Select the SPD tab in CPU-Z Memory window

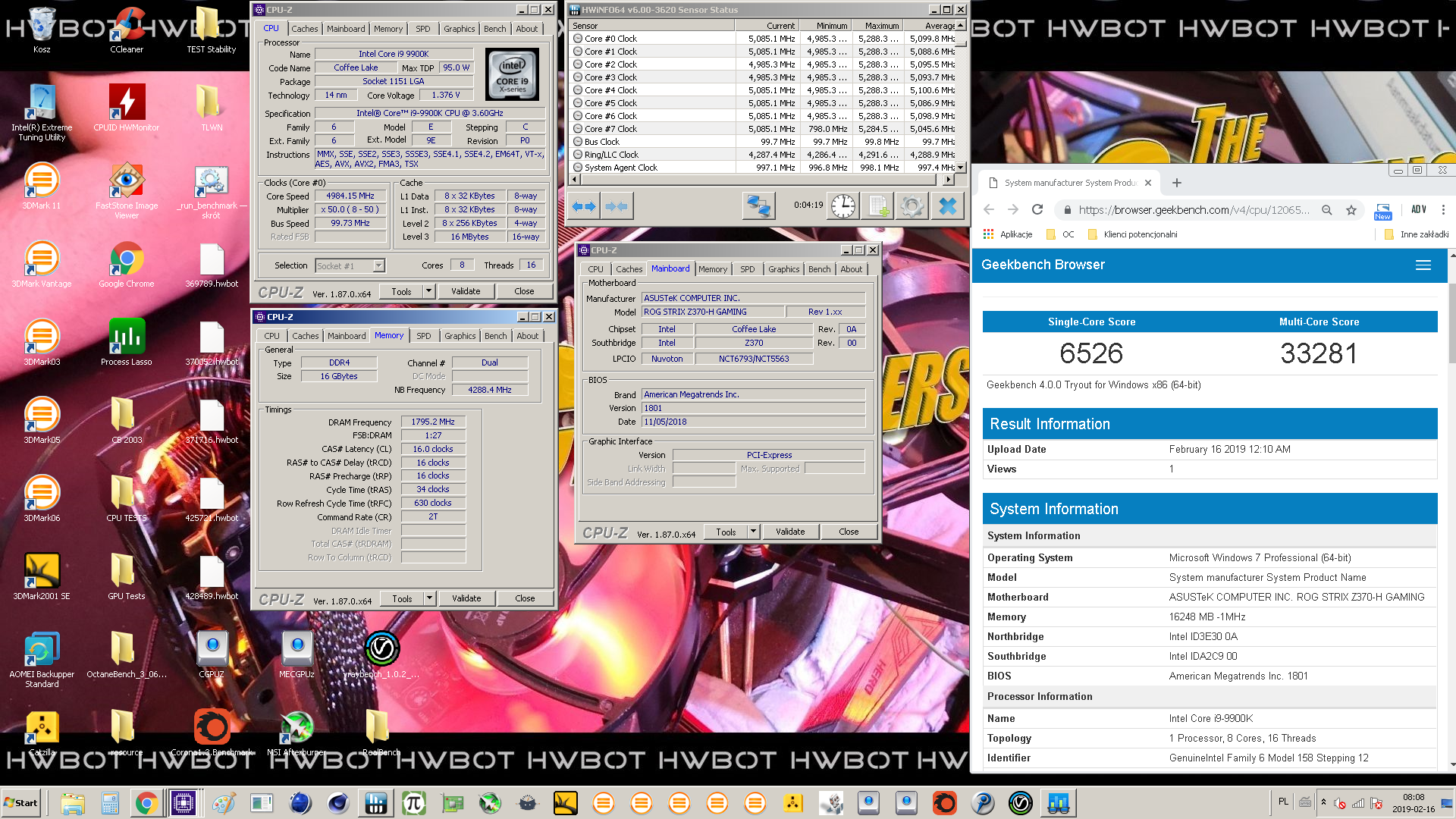[x=424, y=336]
